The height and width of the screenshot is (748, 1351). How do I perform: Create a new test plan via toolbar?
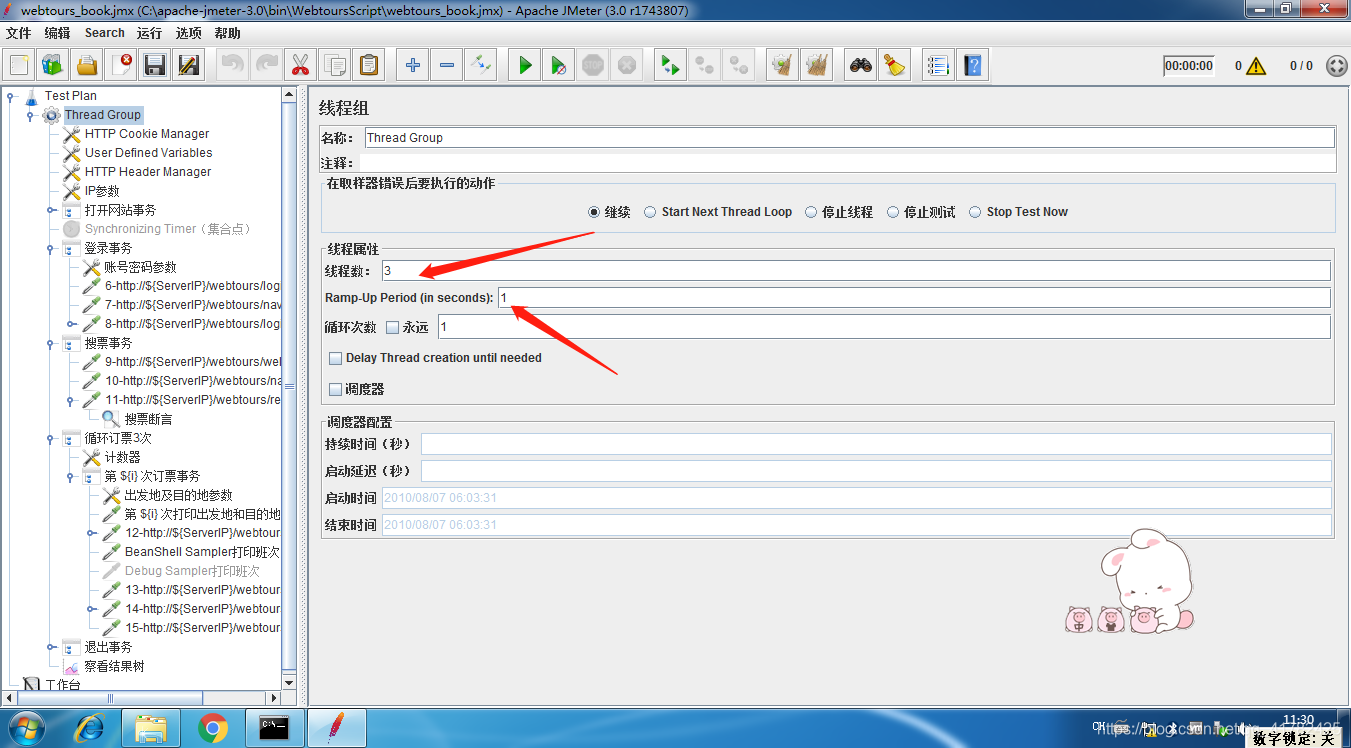click(19, 66)
